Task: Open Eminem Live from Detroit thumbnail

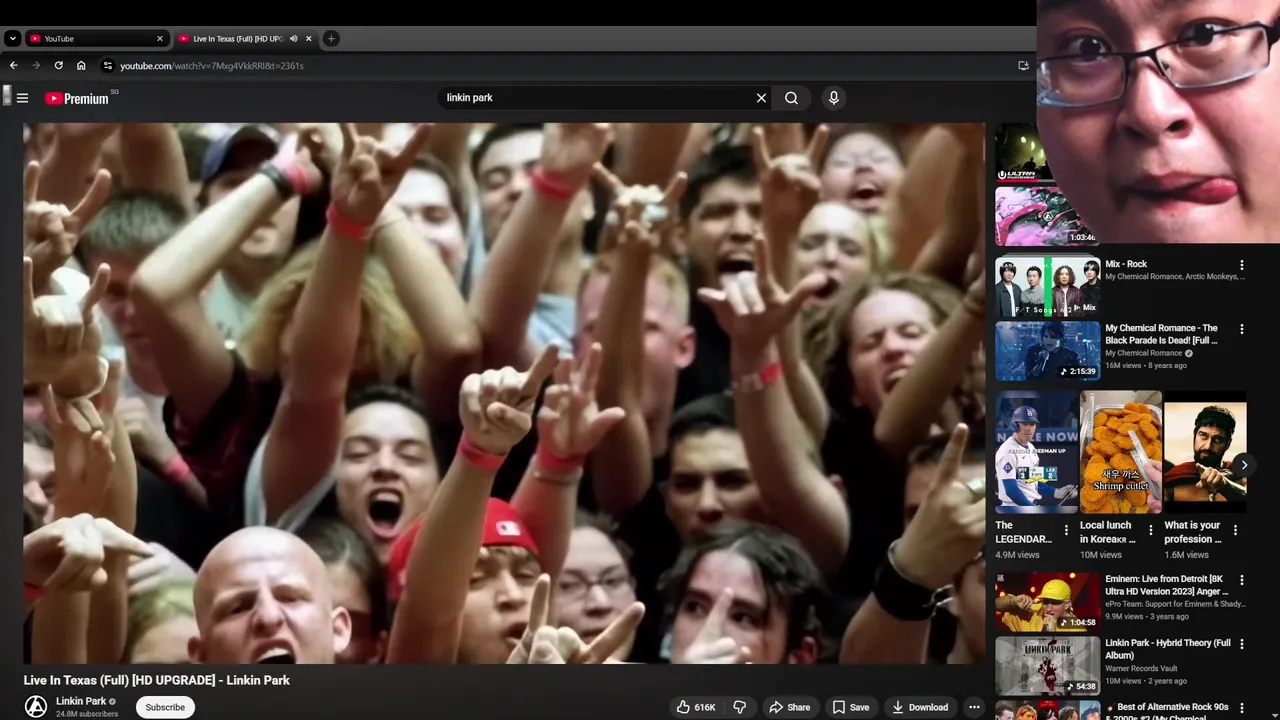Action: [x=1047, y=601]
